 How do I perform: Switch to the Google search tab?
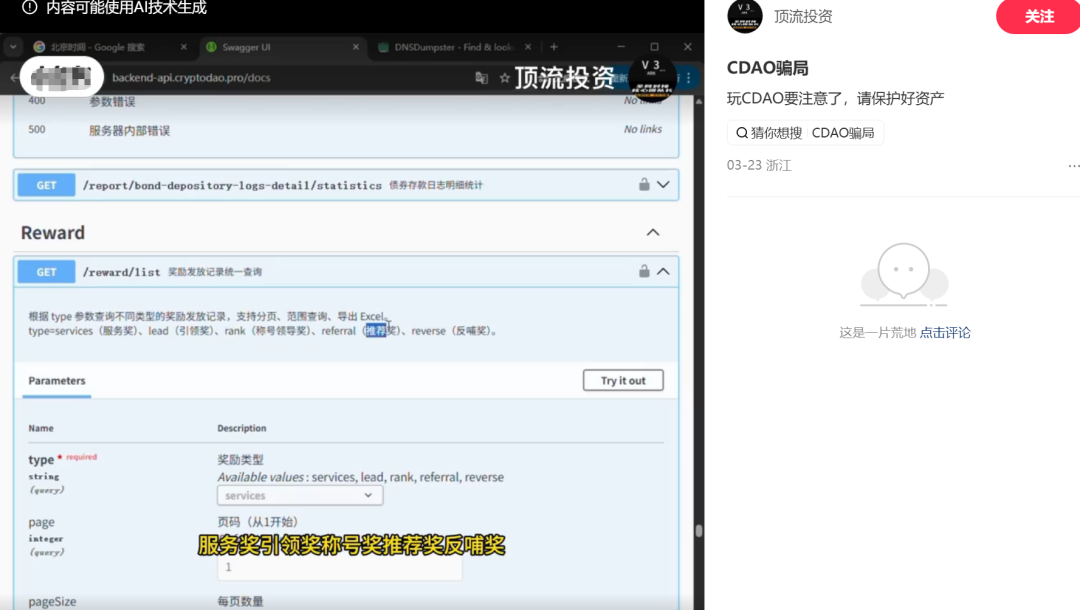pyautogui.click(x=110, y=47)
